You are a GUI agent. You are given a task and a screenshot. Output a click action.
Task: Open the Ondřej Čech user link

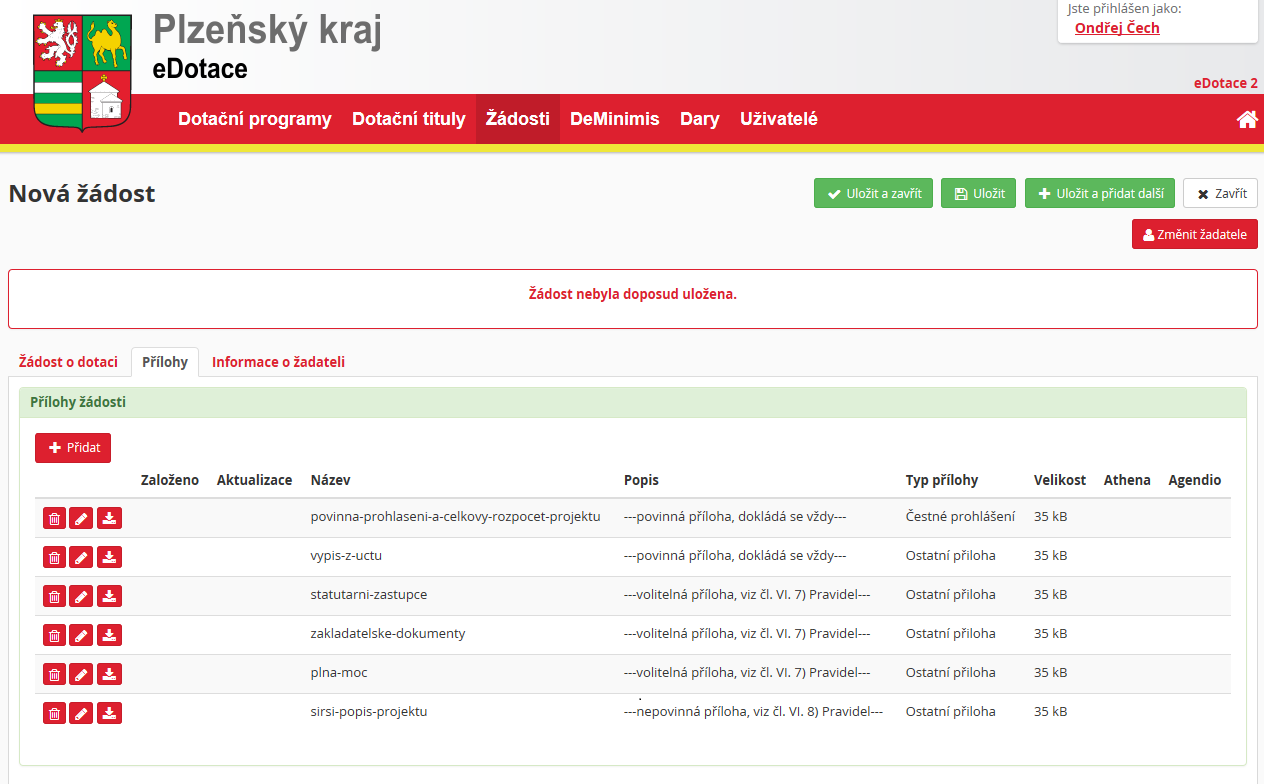point(1117,28)
